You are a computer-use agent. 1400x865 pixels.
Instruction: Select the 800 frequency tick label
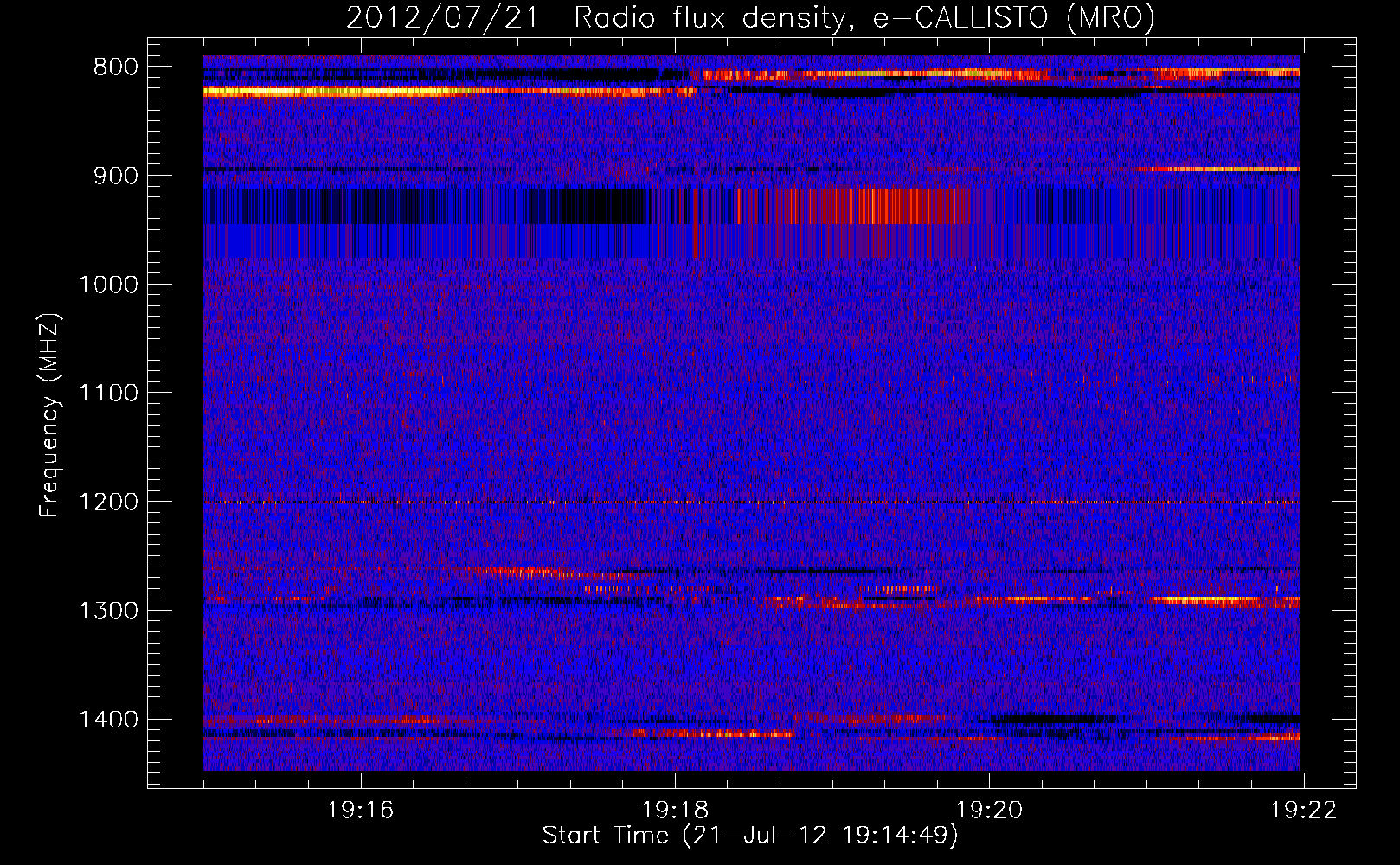click(116, 67)
